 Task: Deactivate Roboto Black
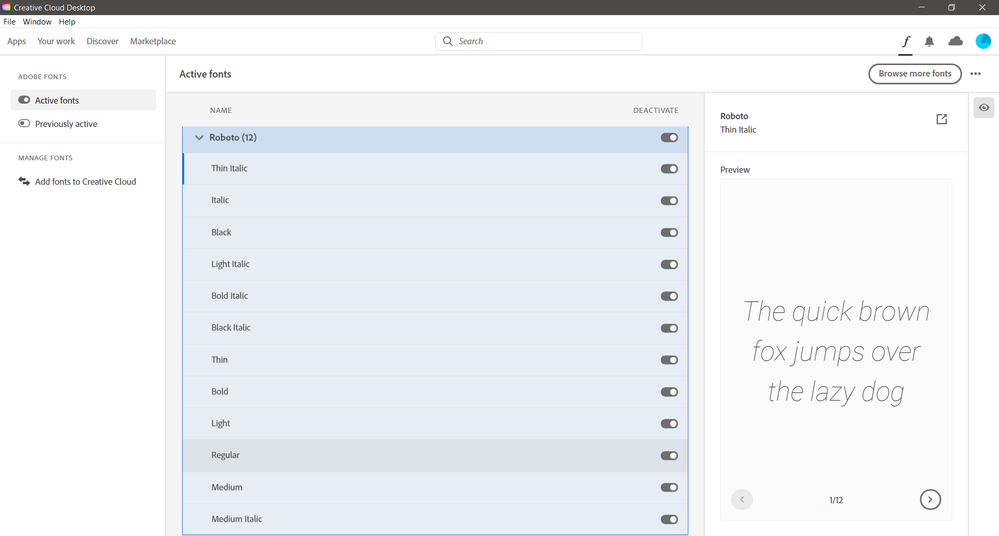669,233
